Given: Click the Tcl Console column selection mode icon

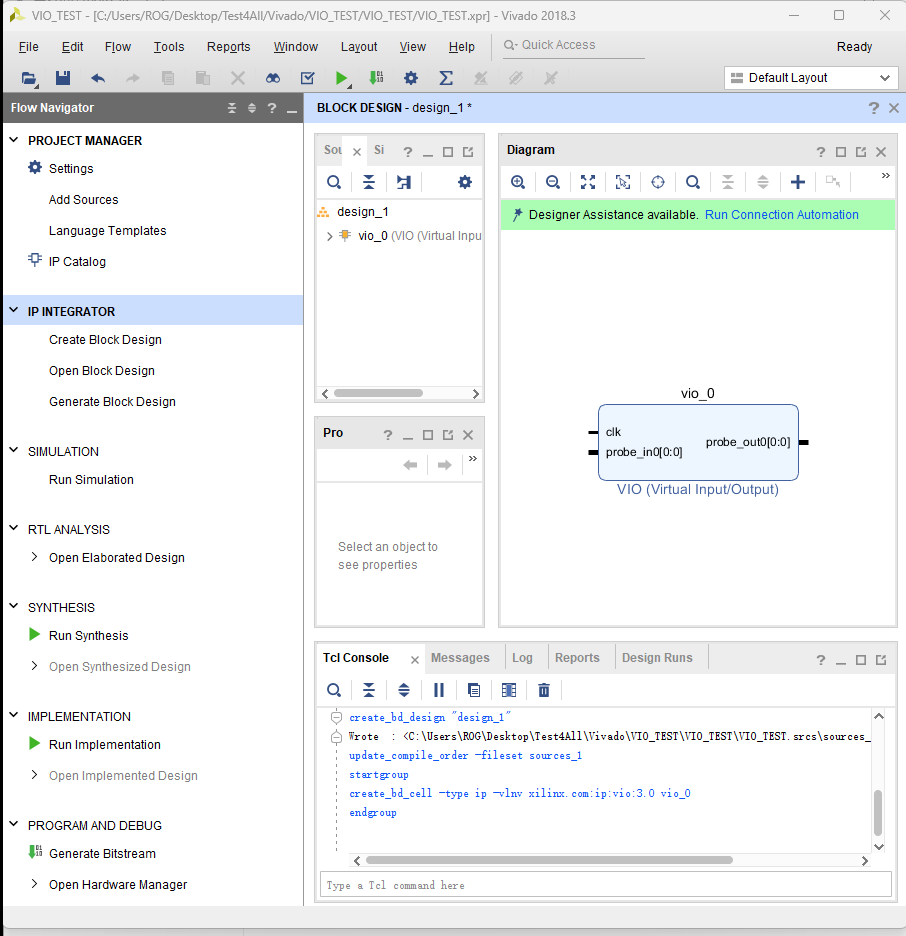Looking at the screenshot, I should (509, 690).
